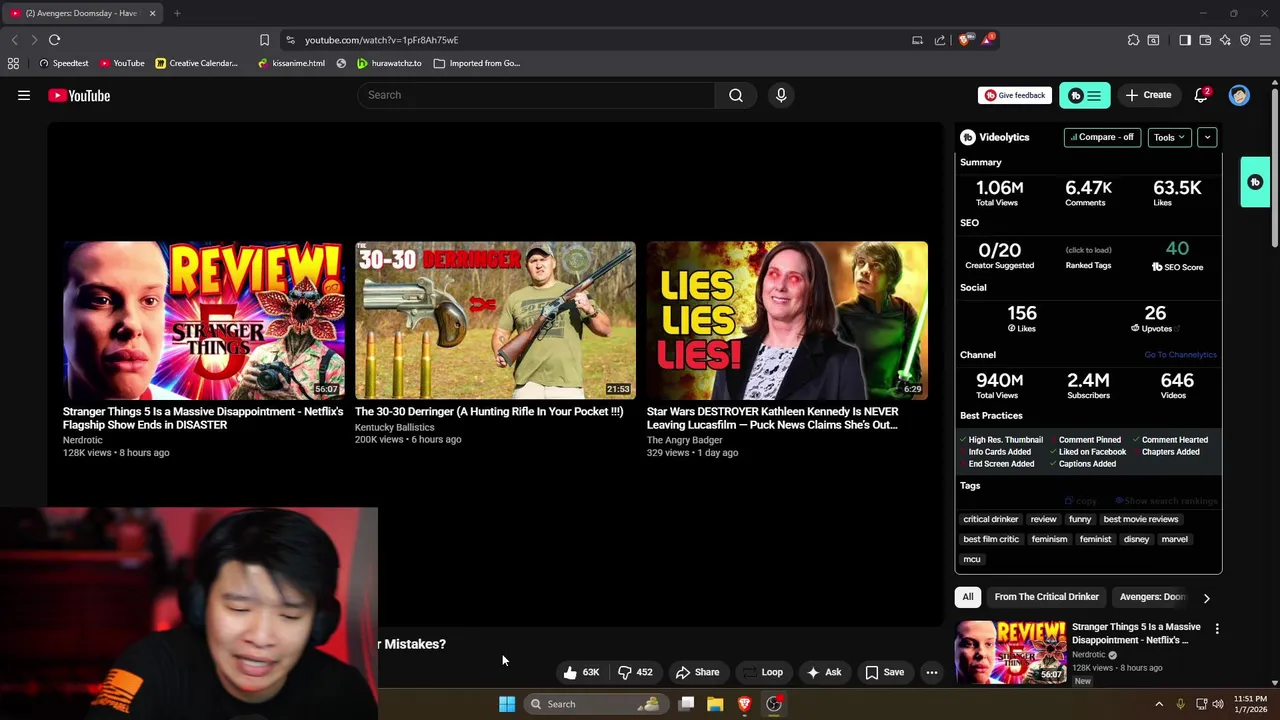Open Brave Leo AI sparkle icon
This screenshot has height=720, width=1280.
(1225, 40)
